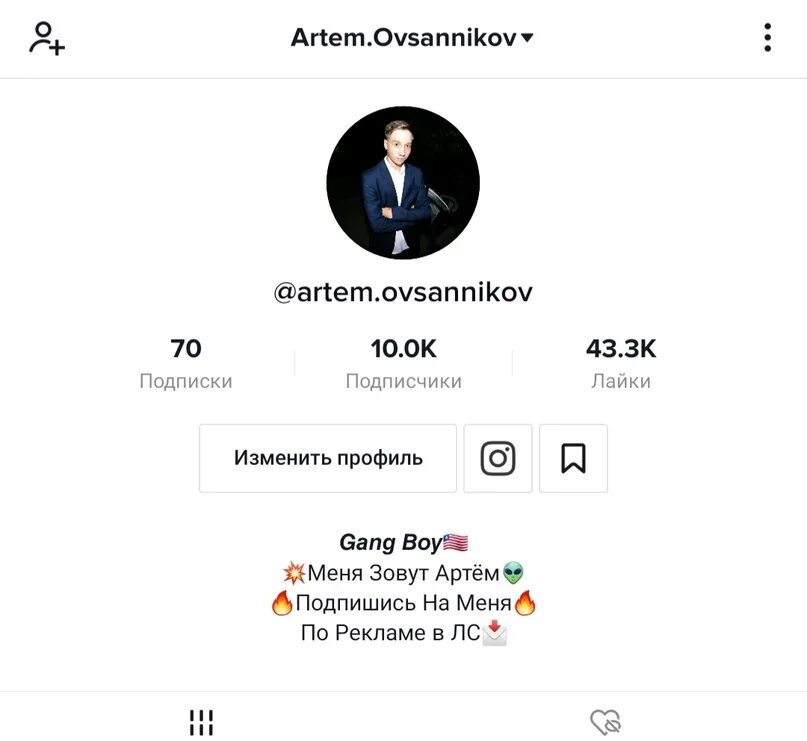Screen dimensions: 807x741
Task: Switch to the videos grid tab
Action: pos(201,722)
